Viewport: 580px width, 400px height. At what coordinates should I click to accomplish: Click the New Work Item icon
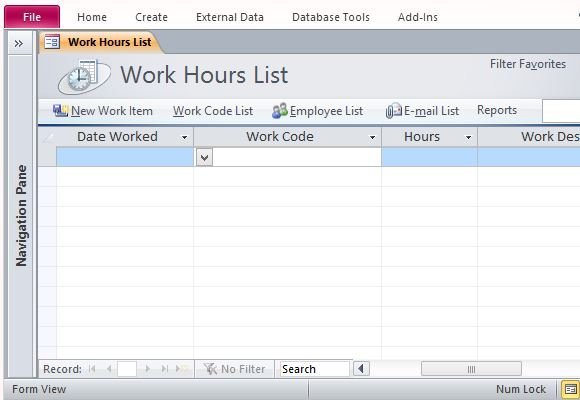pyautogui.click(x=60, y=111)
